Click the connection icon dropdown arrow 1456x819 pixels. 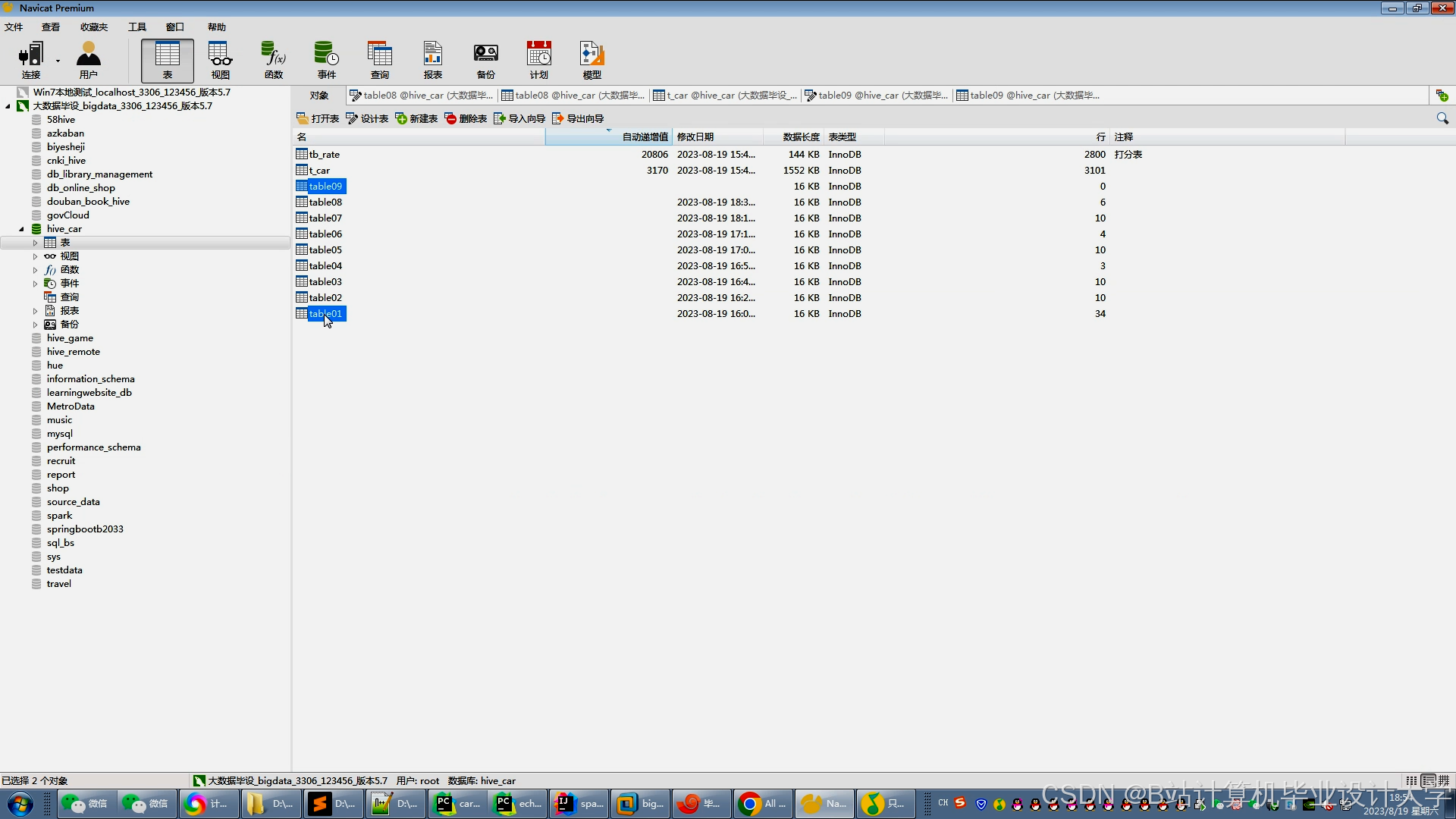[x=58, y=61]
